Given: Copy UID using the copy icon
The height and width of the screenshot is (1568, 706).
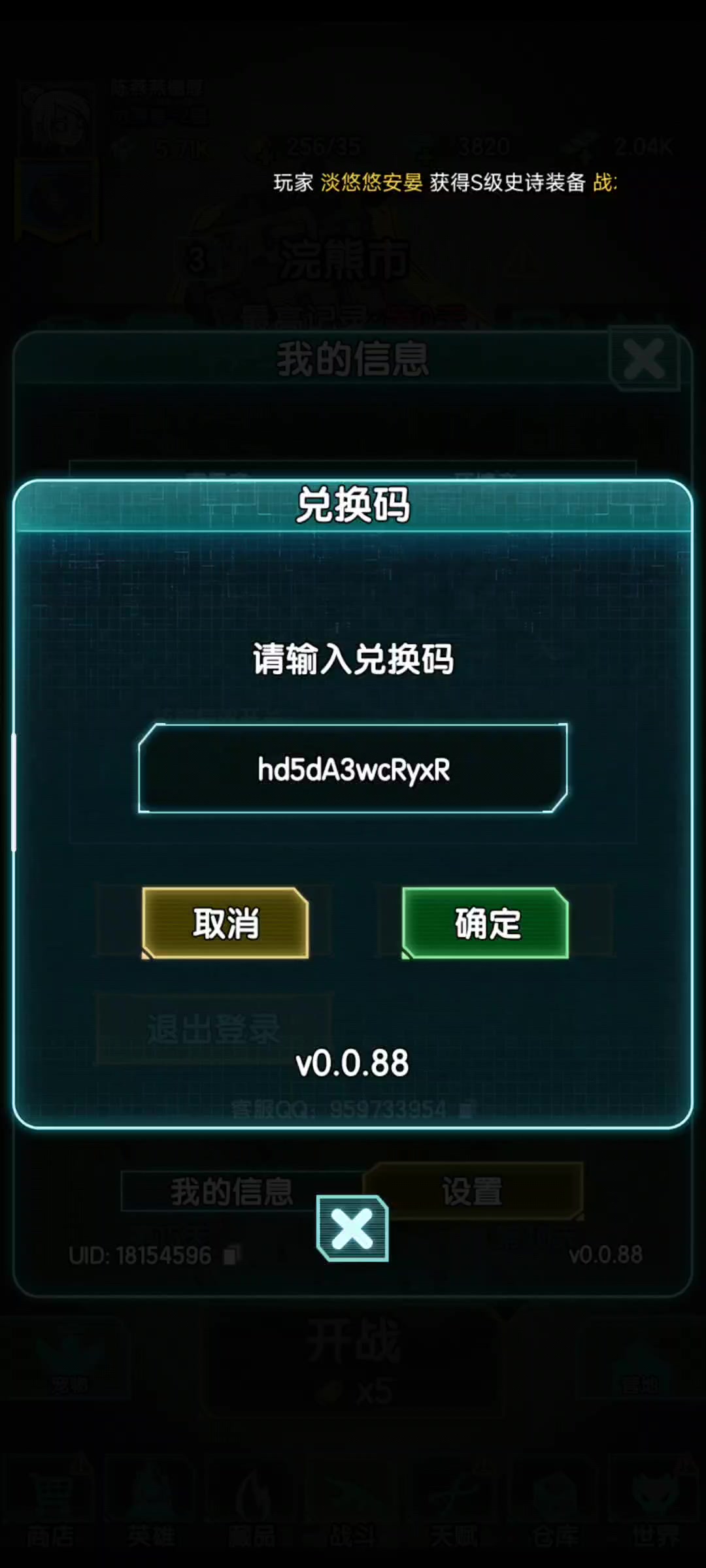Looking at the screenshot, I should pos(230,1256).
